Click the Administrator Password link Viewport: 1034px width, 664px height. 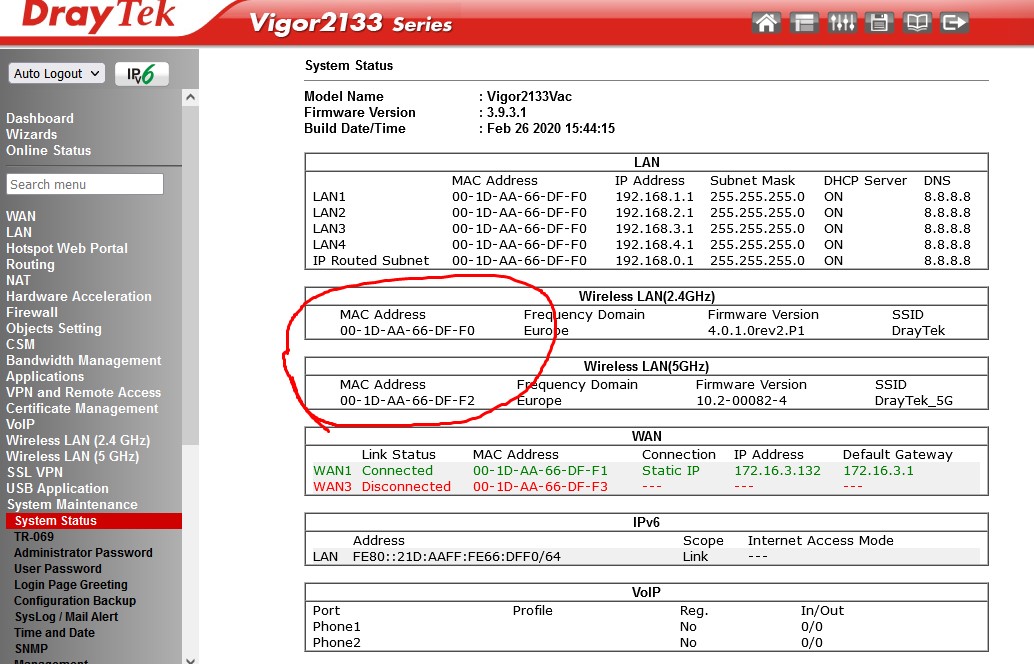click(83, 553)
